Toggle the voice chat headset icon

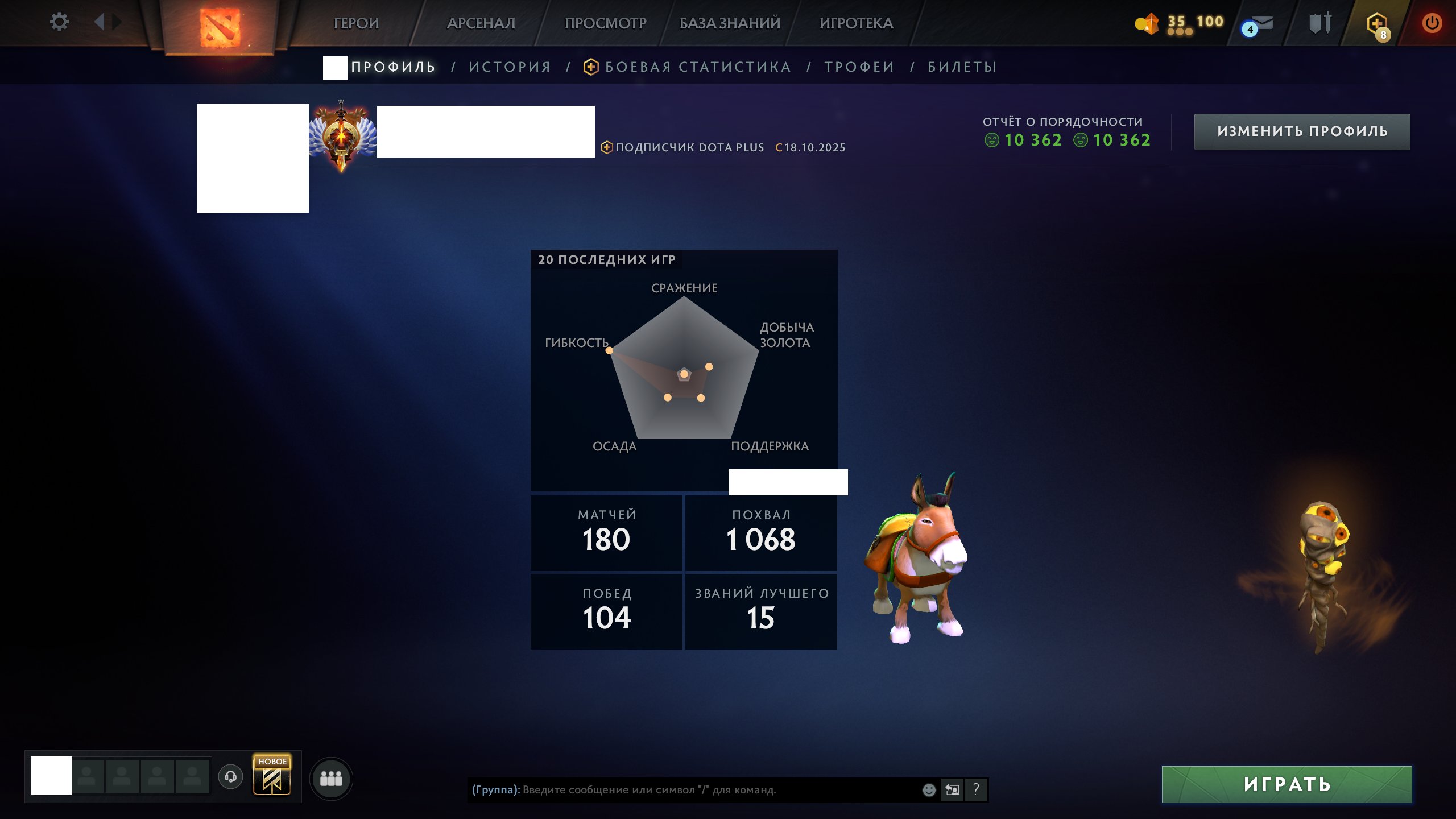pyautogui.click(x=230, y=776)
